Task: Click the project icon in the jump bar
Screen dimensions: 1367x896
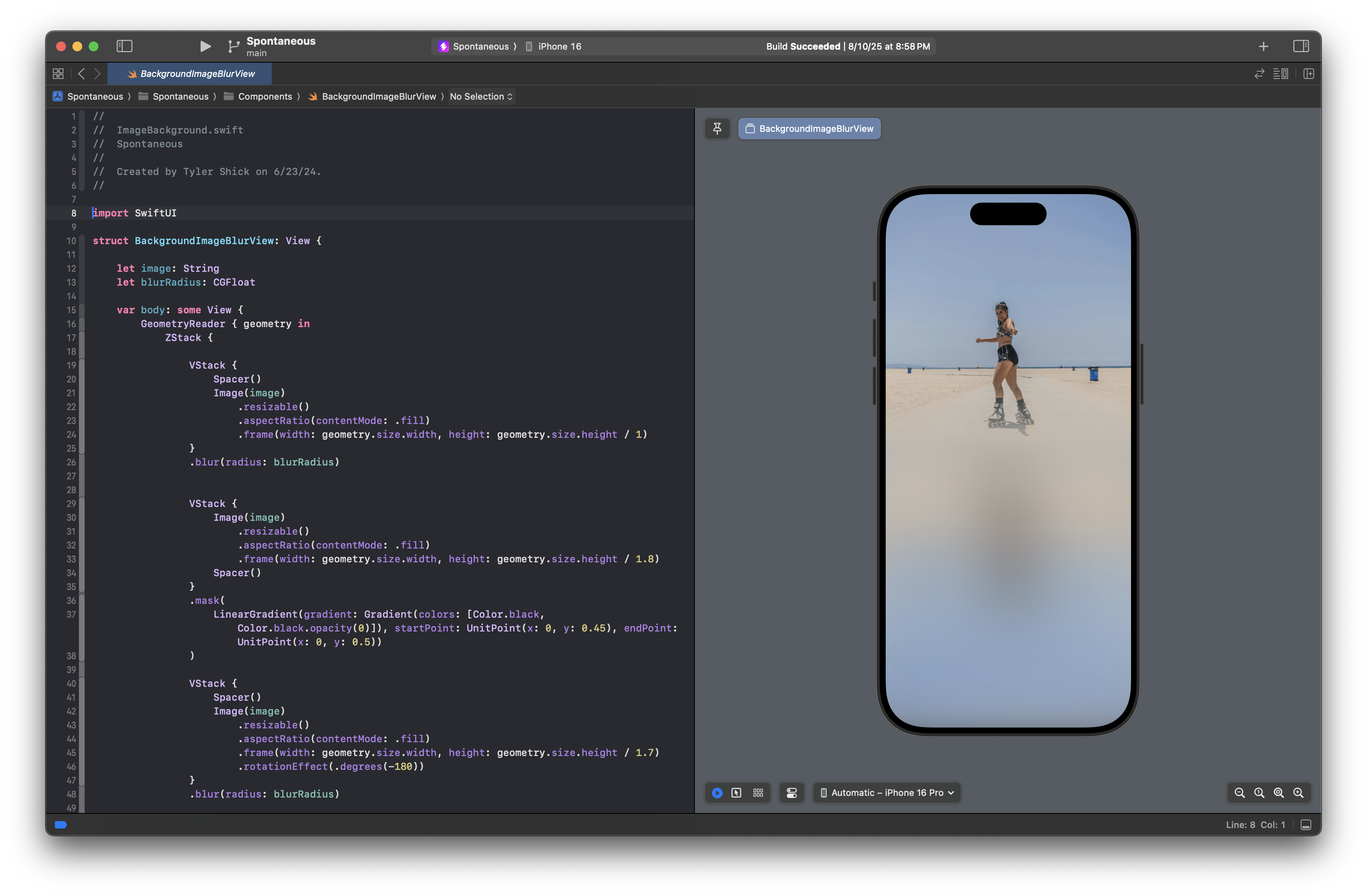Action: [x=57, y=96]
